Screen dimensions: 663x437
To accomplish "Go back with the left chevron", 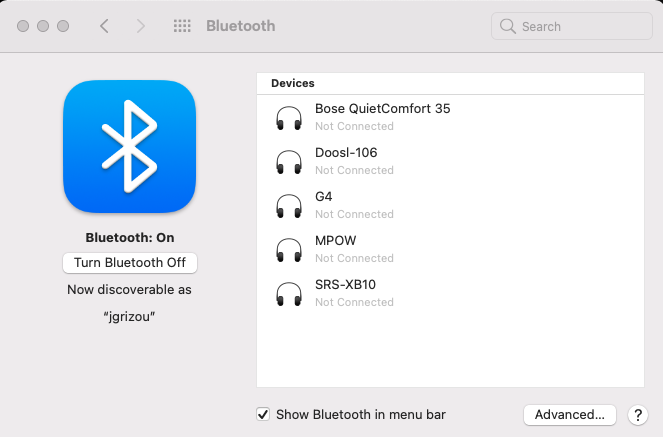I will [x=104, y=26].
